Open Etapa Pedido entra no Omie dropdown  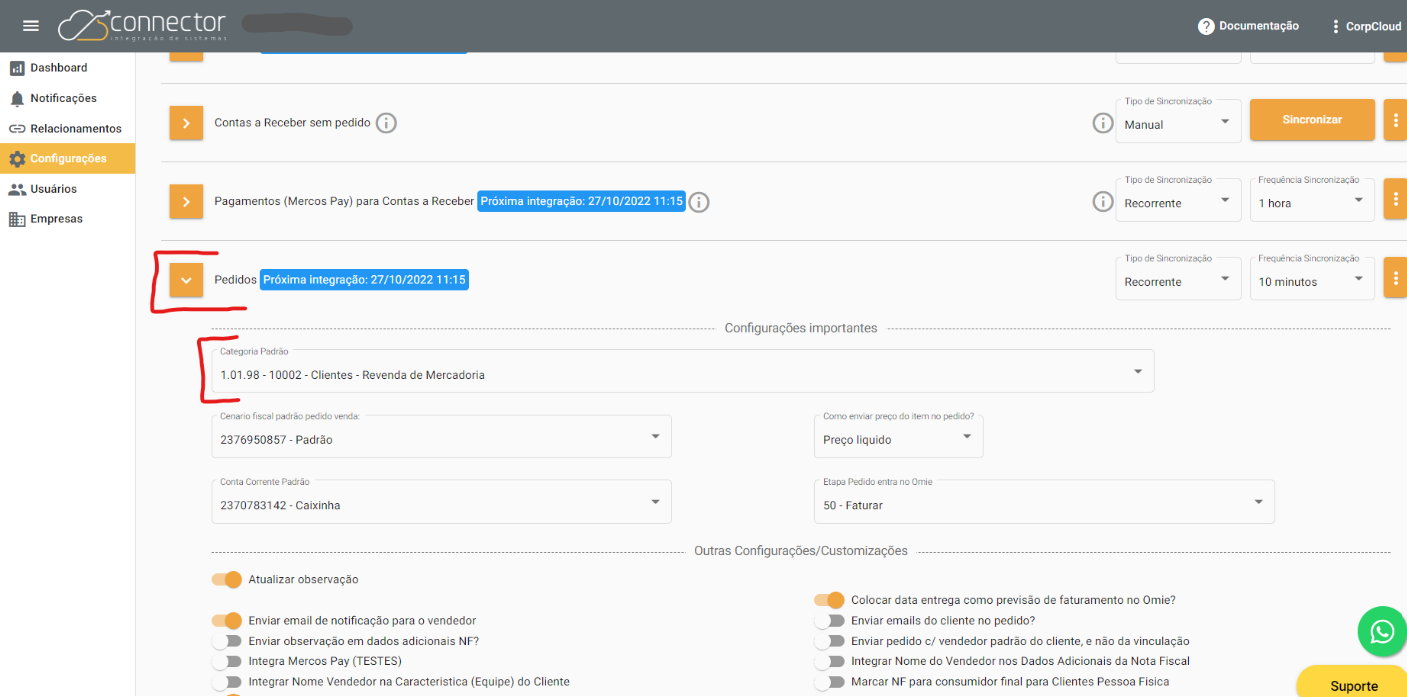click(x=1044, y=501)
